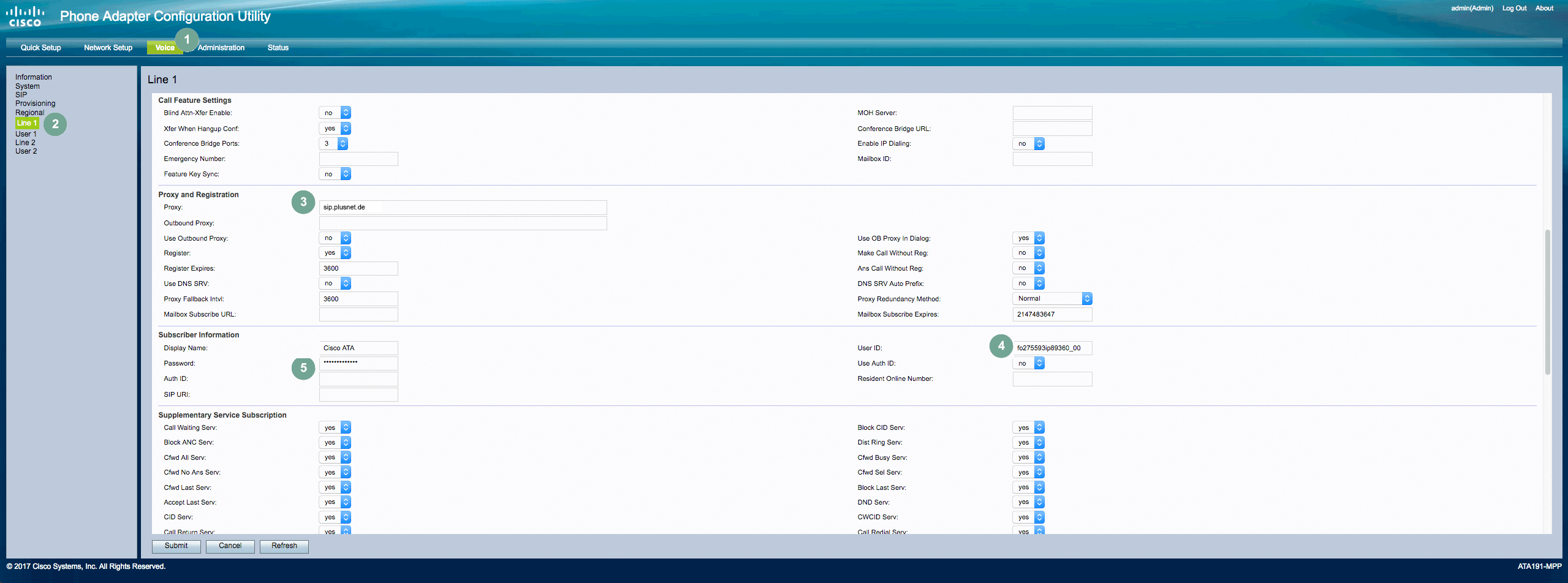Click the SIP URI field
The image size is (1568, 583).
coord(358,394)
